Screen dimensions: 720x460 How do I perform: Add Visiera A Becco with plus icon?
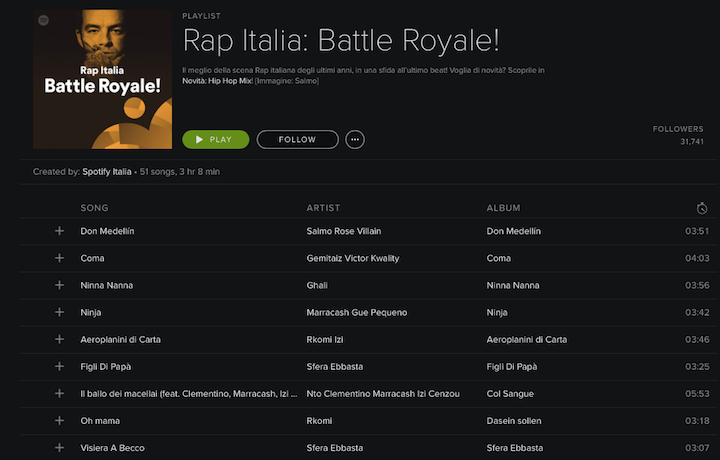(59, 447)
